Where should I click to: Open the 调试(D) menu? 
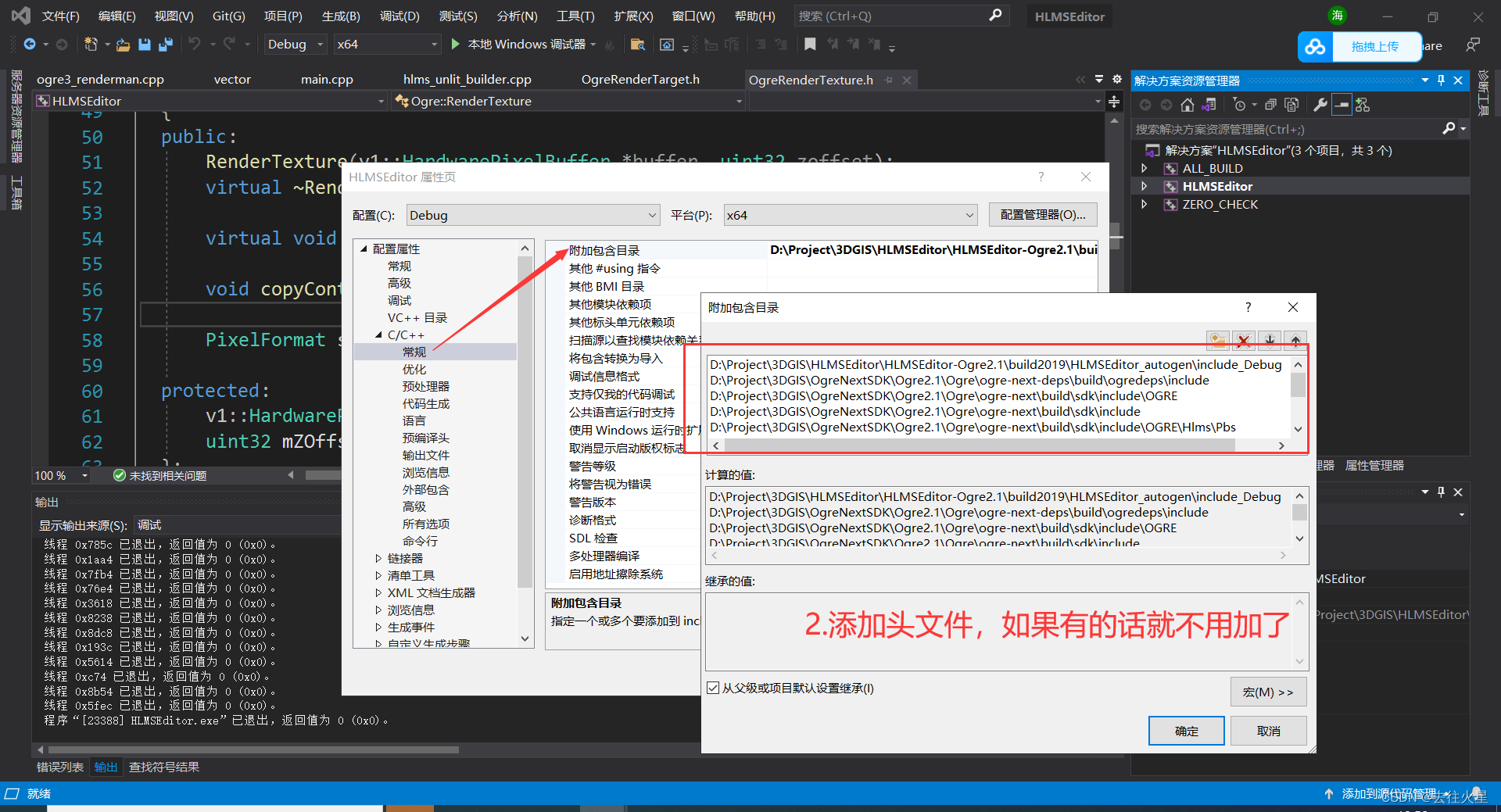click(399, 16)
